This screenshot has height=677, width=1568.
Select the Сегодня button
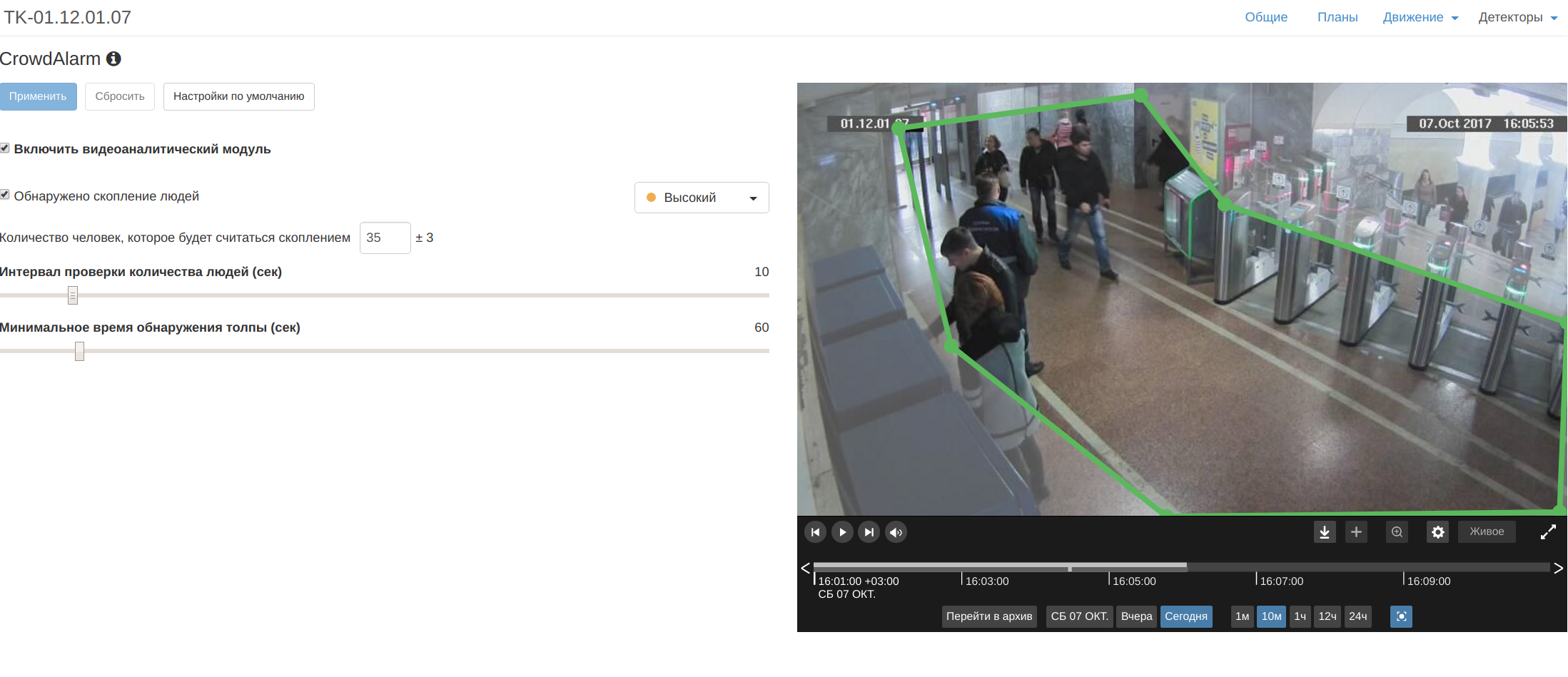click(x=1186, y=616)
